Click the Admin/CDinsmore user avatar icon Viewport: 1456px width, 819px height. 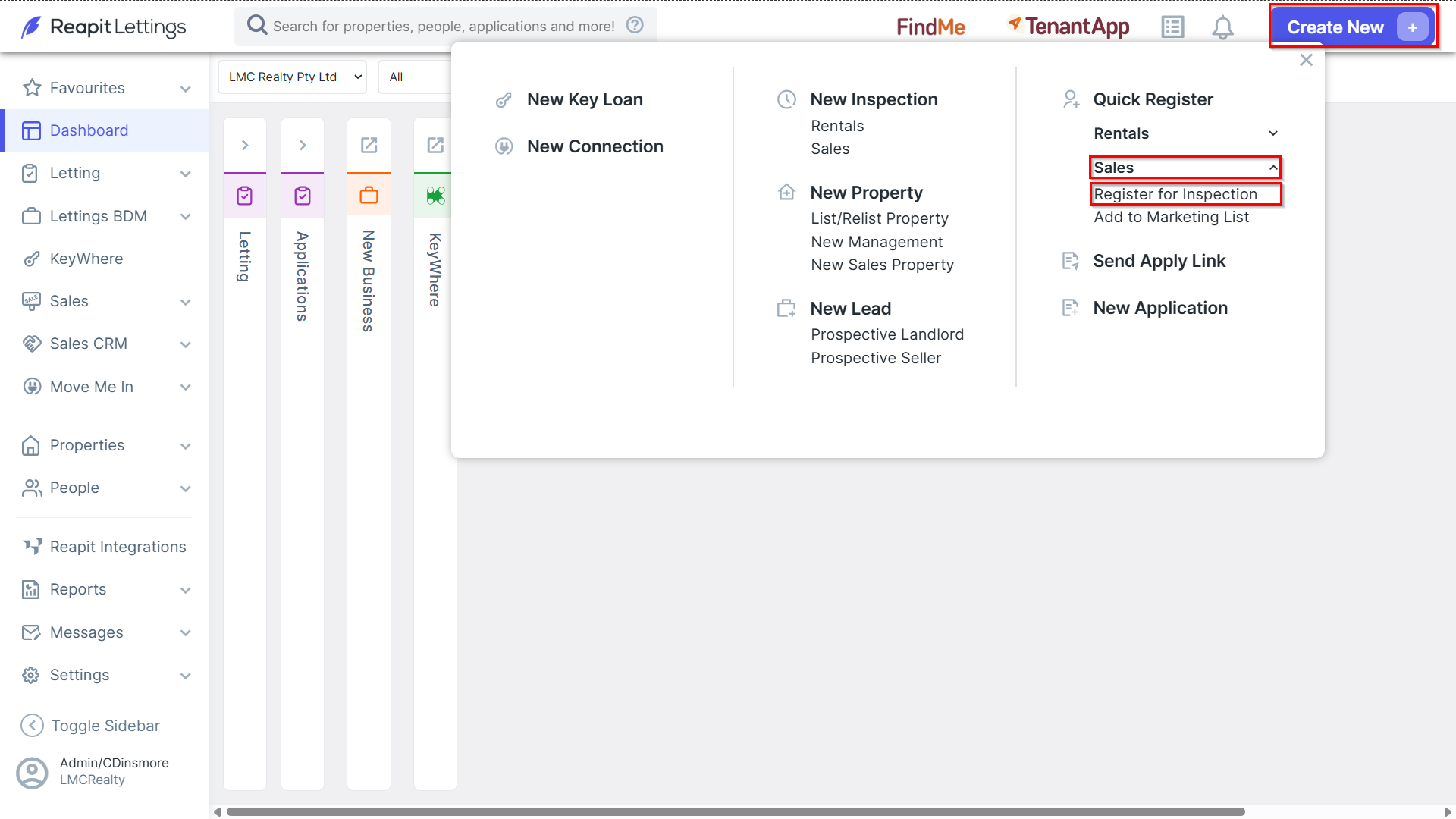(32, 772)
